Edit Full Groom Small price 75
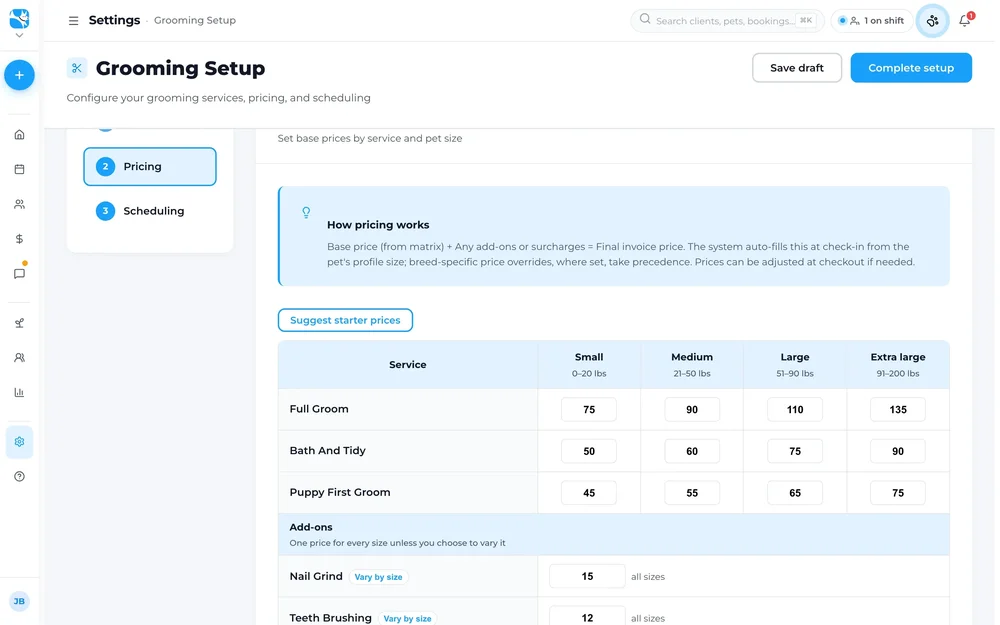1000x625 pixels. 589,409
